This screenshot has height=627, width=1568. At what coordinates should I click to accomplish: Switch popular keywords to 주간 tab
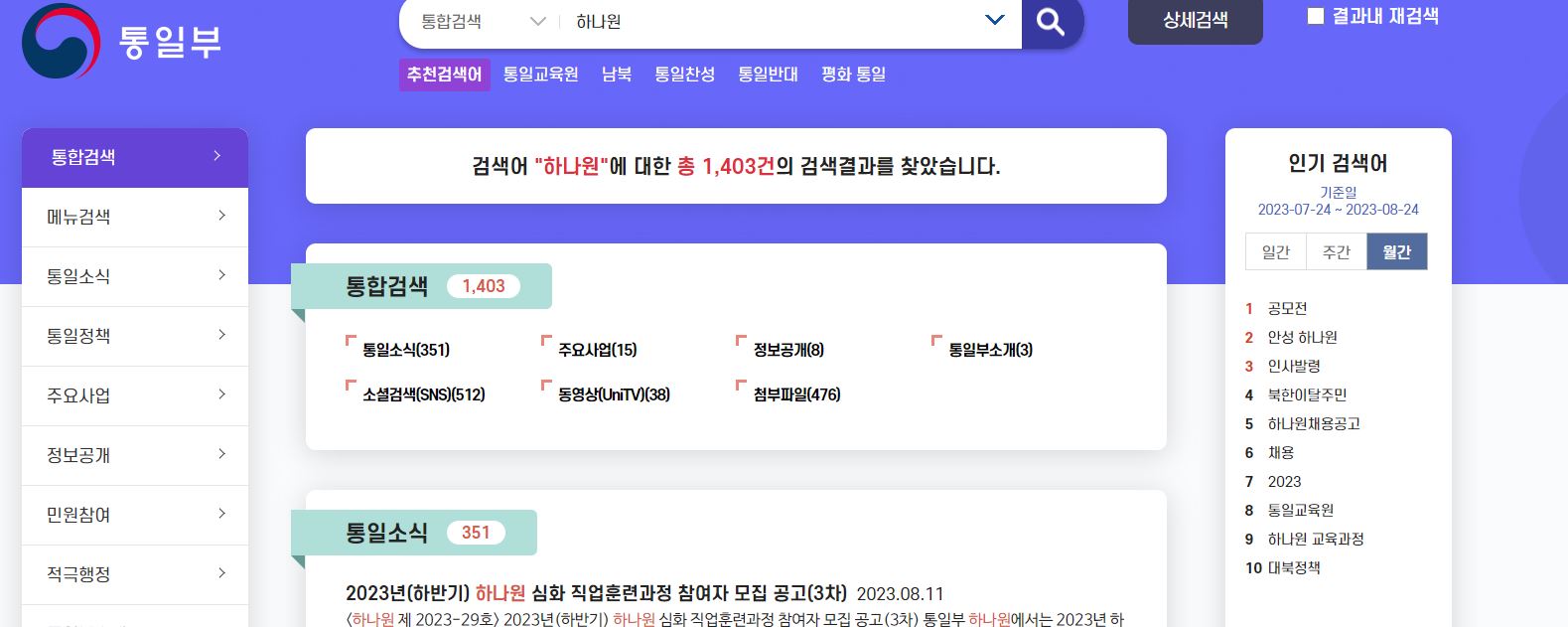click(x=1337, y=252)
